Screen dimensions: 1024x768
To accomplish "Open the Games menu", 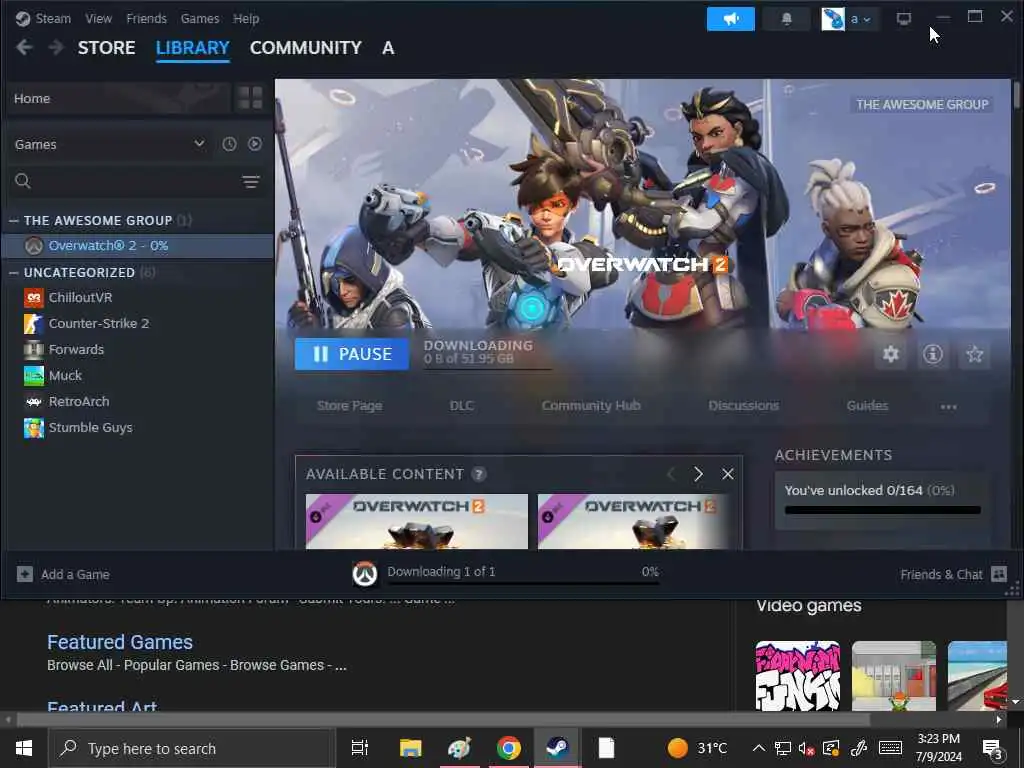I will pos(200,18).
